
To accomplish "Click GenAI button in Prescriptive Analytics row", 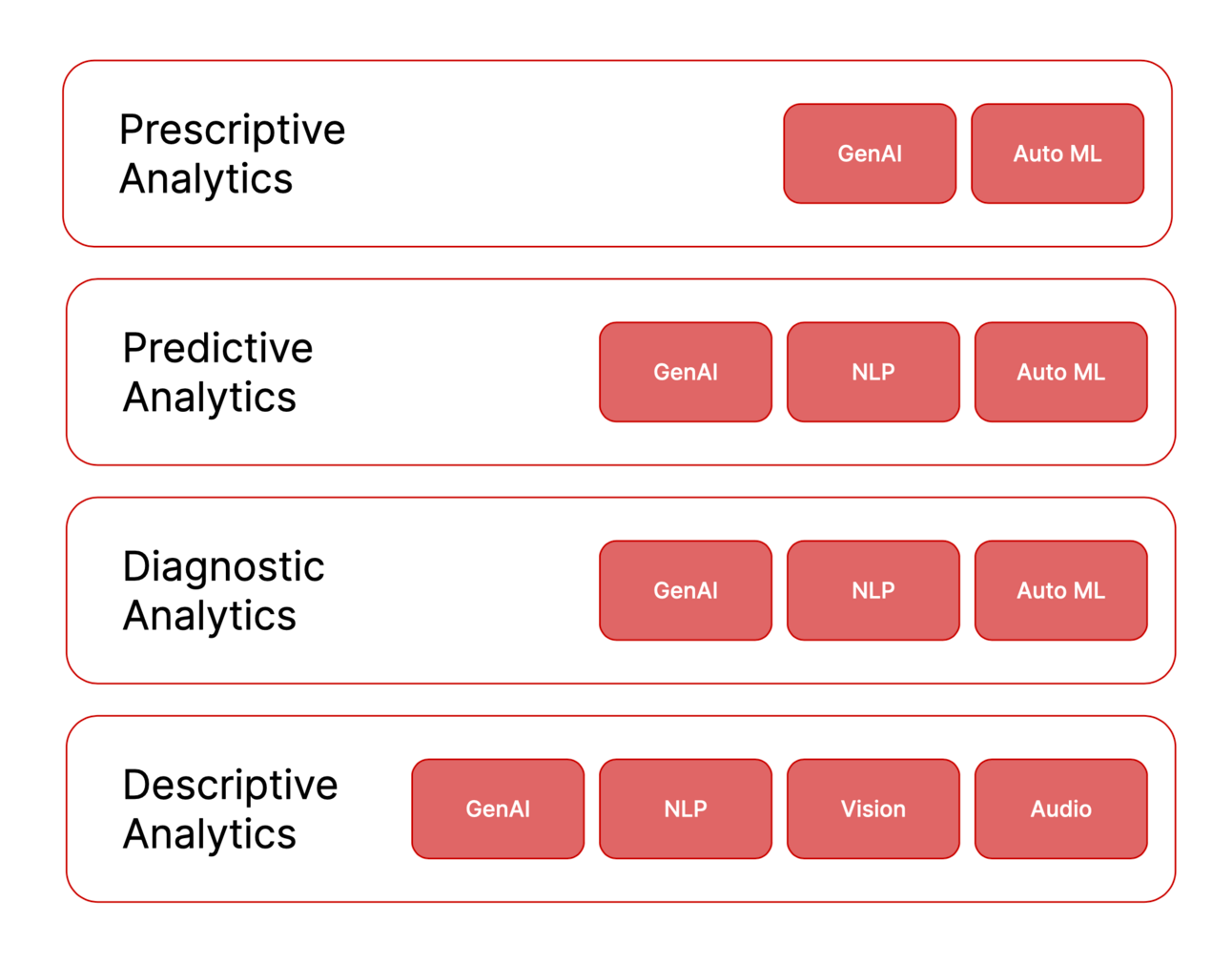I will tap(870, 154).
